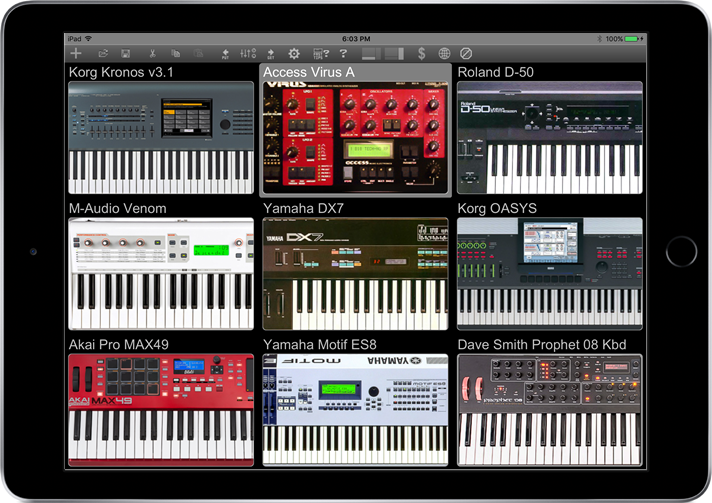This screenshot has height=503, width=712.
Task: Tap the Wi-Fi icon in status bar
Action: coord(89,39)
